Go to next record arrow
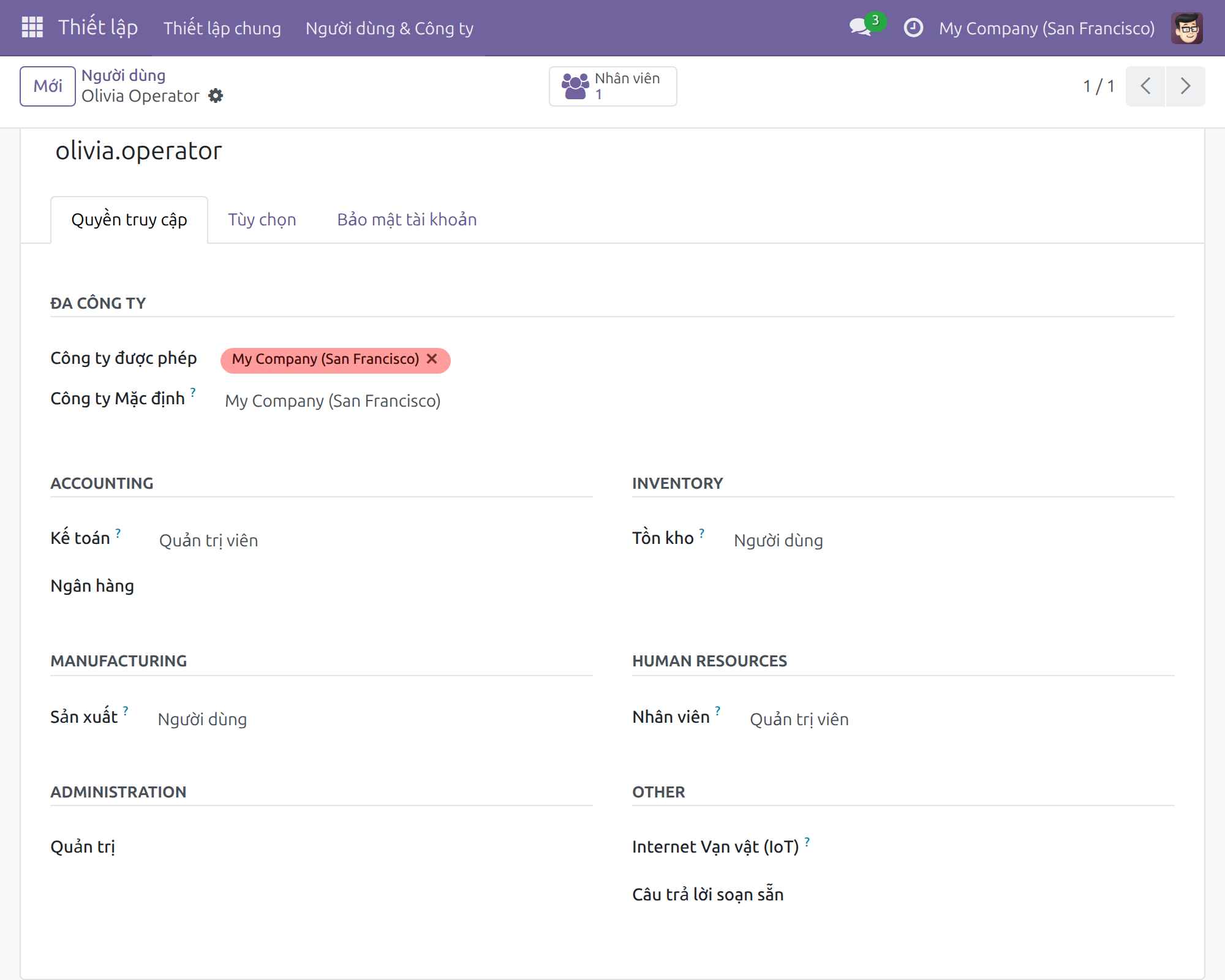 [1186, 86]
